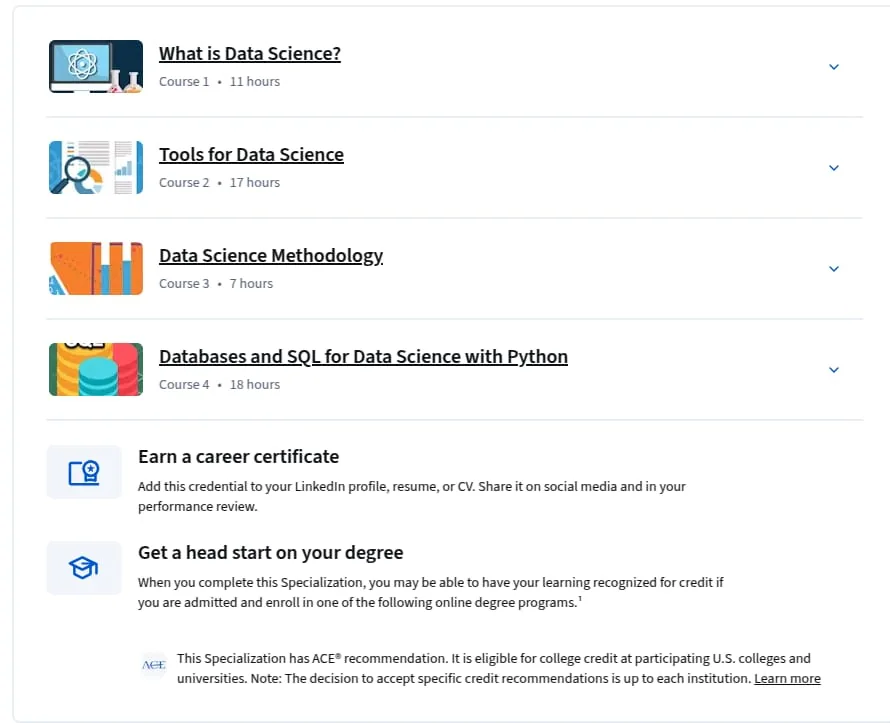Open Databases and SQL for Data Science link
The height and width of the screenshot is (723, 890).
click(363, 356)
